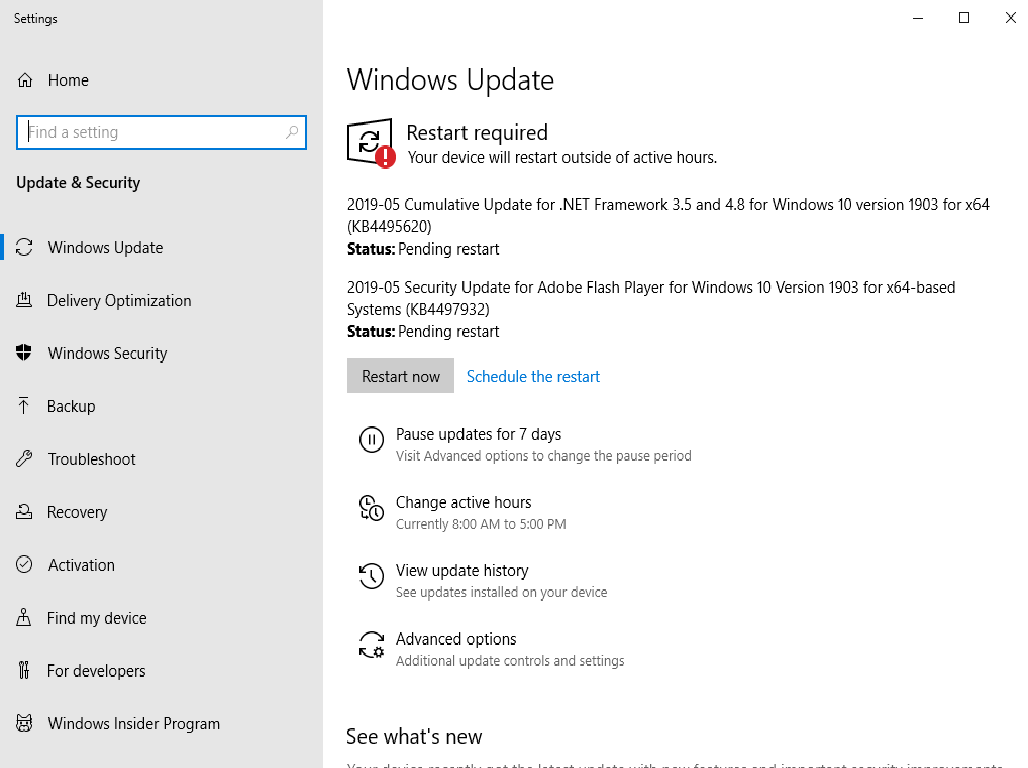The width and height of the screenshot is (1028, 768).
Task: Click the Windows Security shield icon
Action: [24, 353]
